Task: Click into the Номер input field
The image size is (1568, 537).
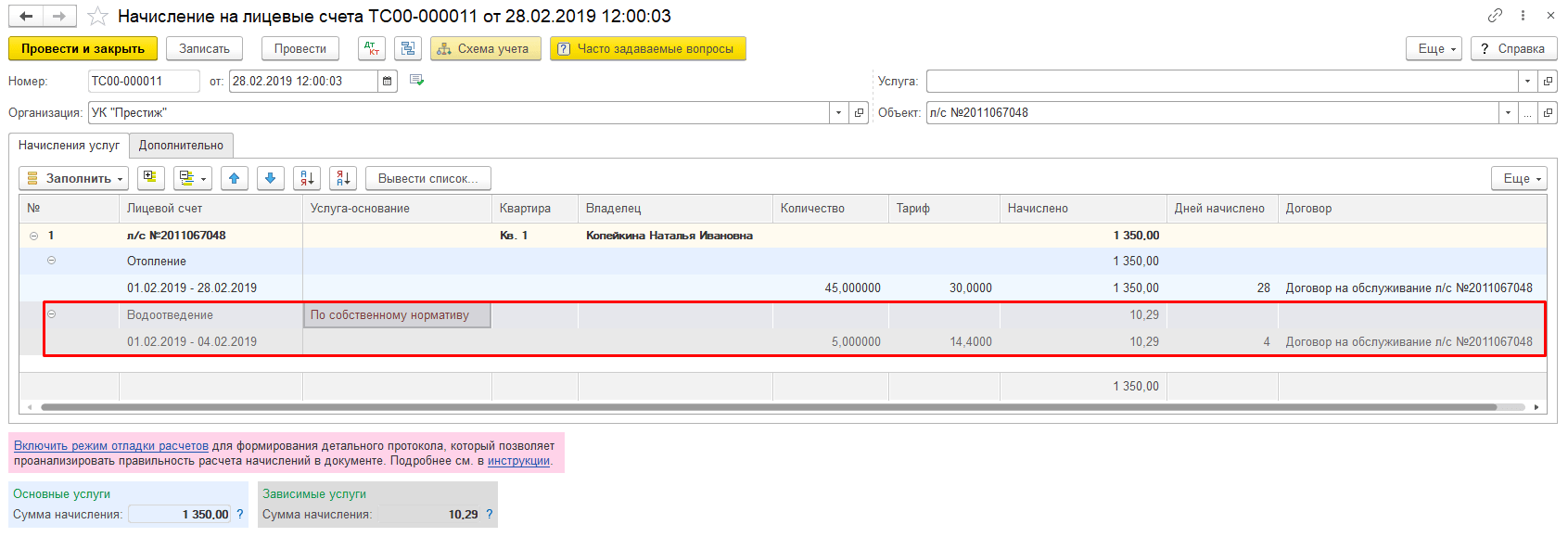Action: pos(143,82)
